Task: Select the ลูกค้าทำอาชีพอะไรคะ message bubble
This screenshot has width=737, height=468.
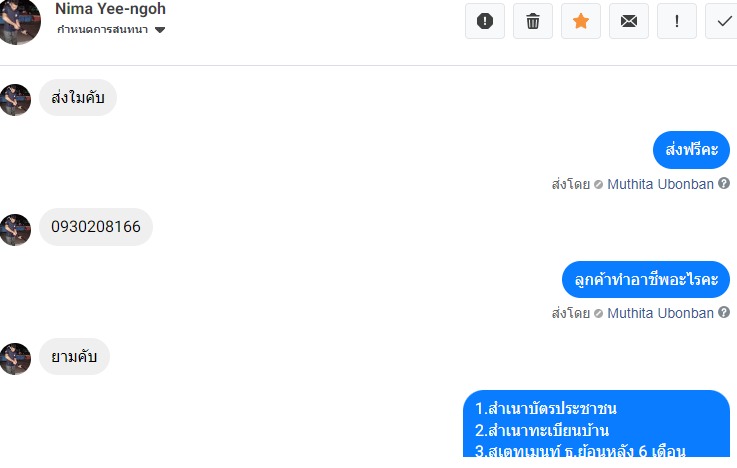Action: (646, 280)
